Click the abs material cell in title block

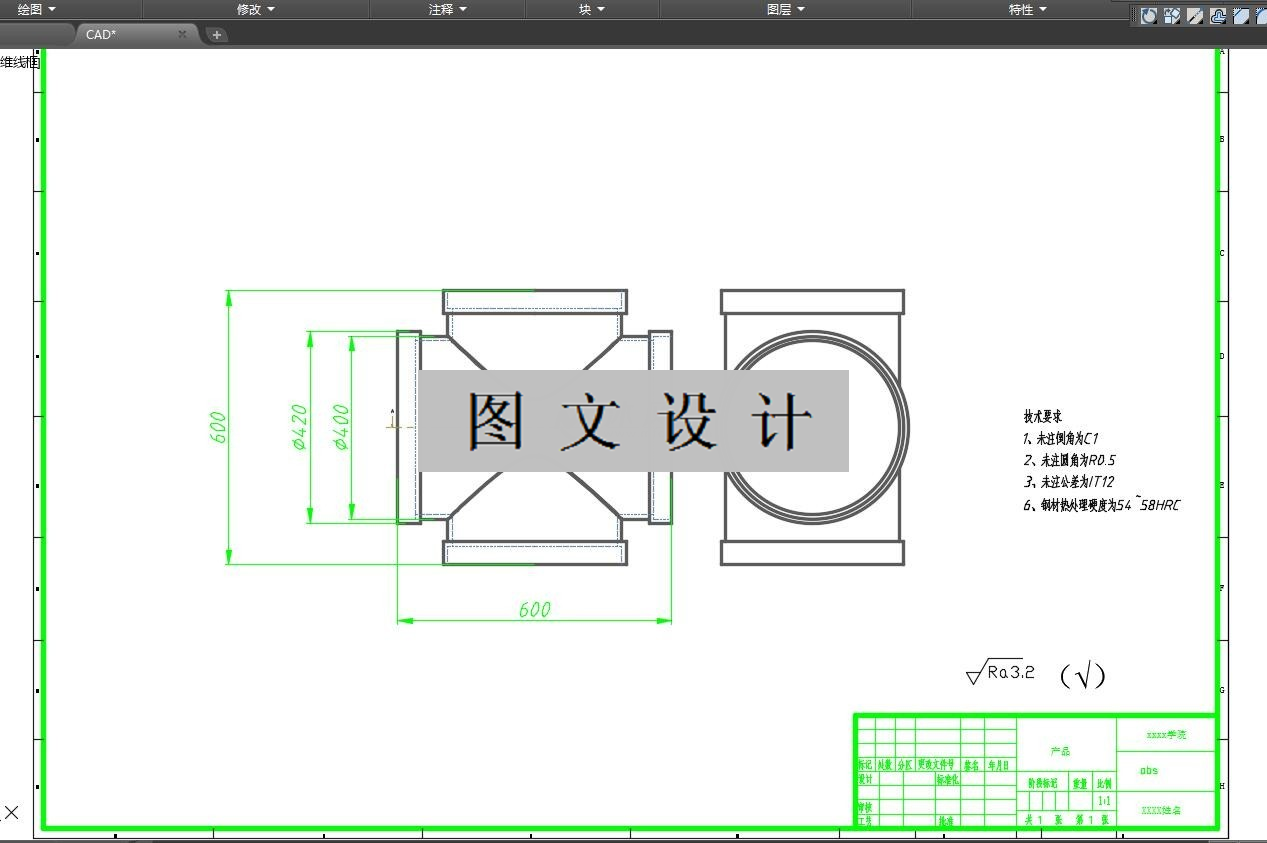click(x=1166, y=771)
